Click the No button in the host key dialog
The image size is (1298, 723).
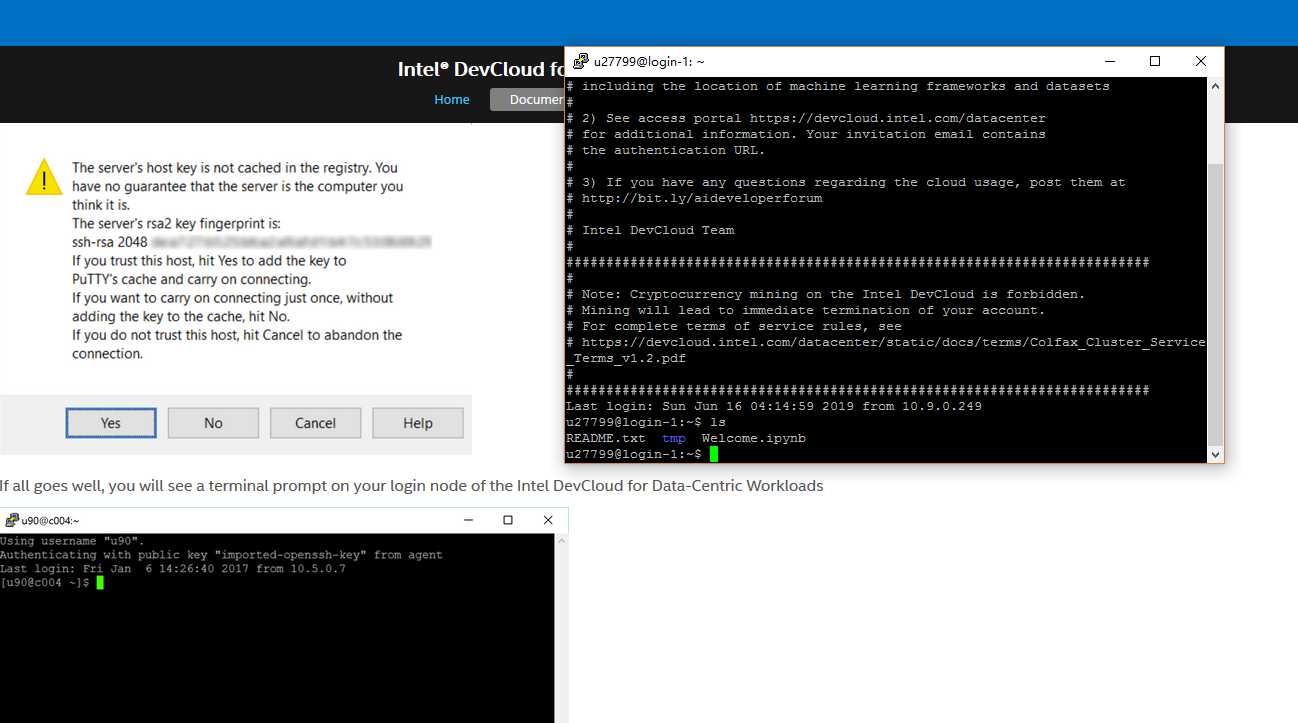click(x=213, y=423)
